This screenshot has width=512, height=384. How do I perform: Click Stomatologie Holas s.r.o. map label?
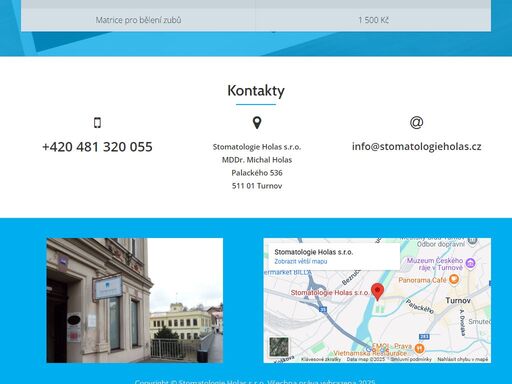pos(330,292)
